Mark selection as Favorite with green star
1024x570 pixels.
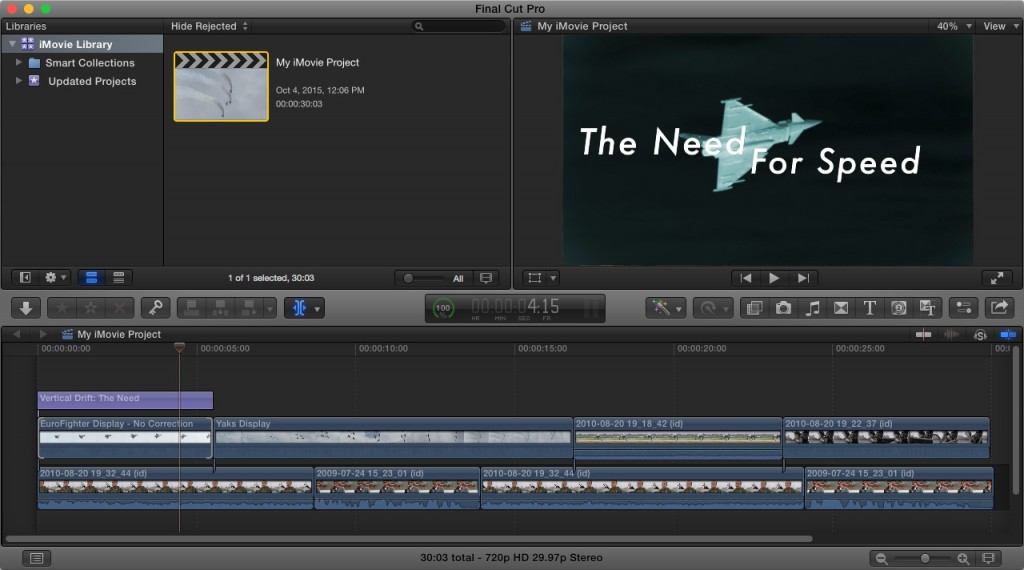[x=61, y=308]
